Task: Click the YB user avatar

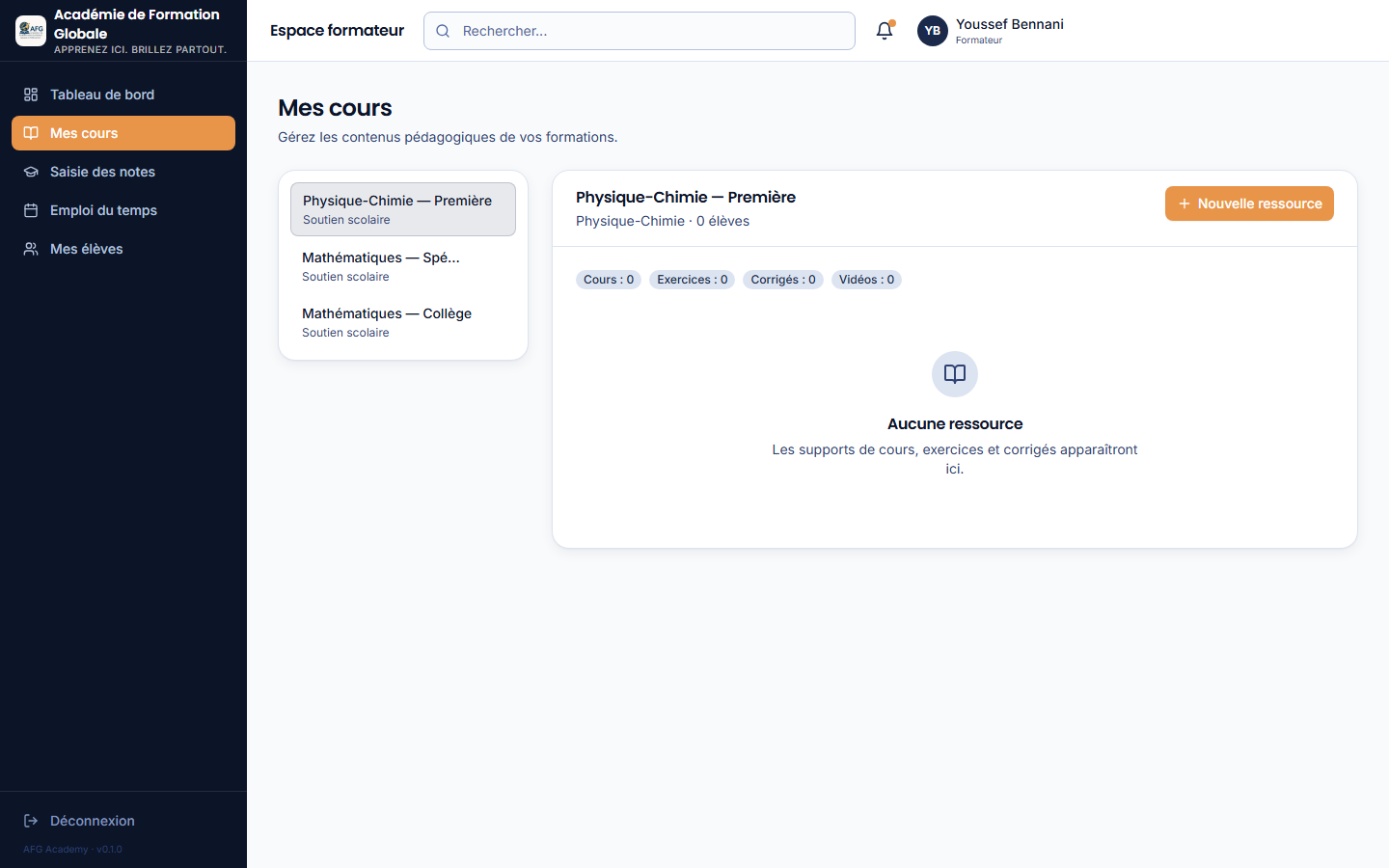Action: pos(933,31)
